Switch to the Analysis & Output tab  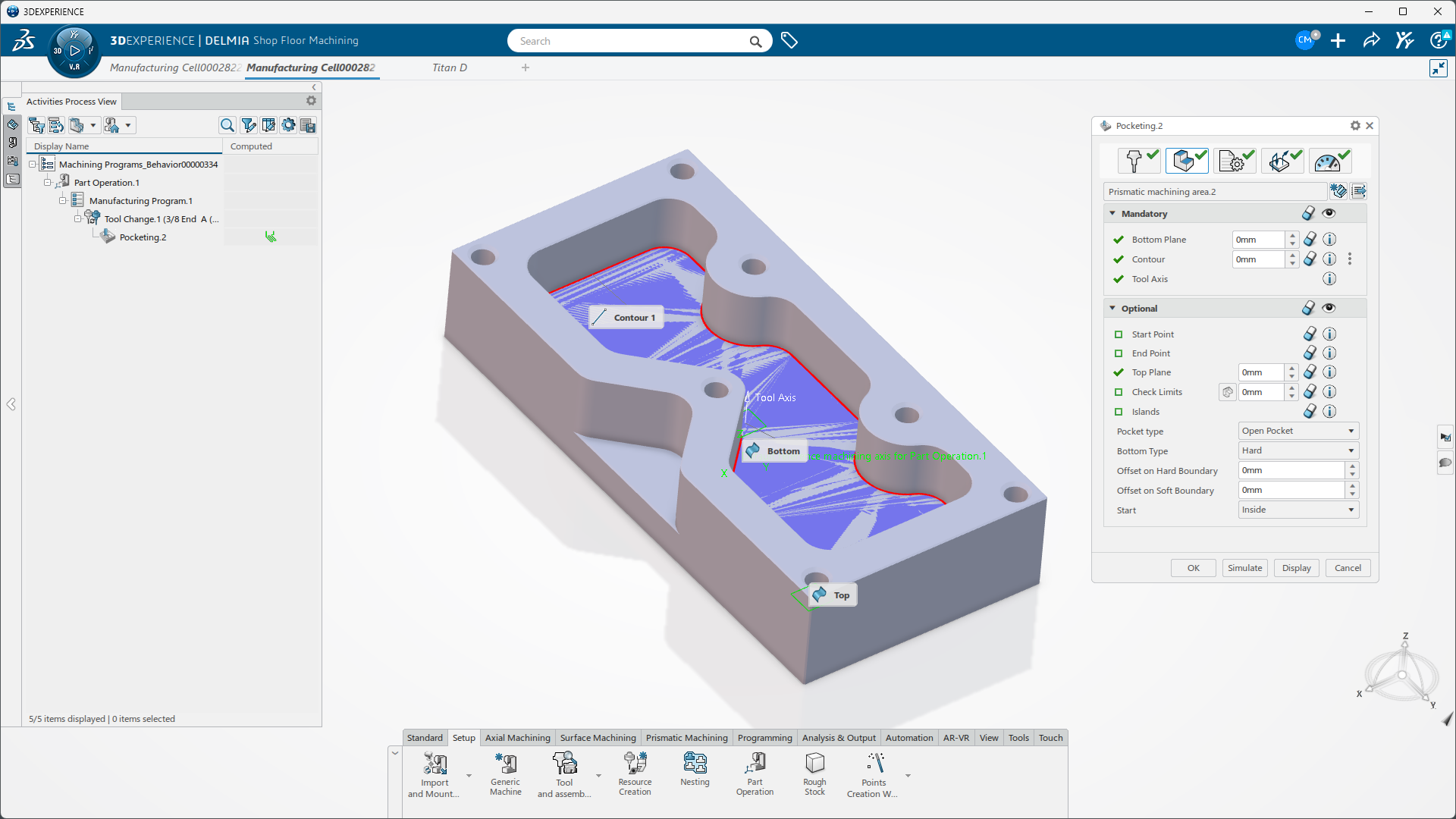click(x=839, y=738)
